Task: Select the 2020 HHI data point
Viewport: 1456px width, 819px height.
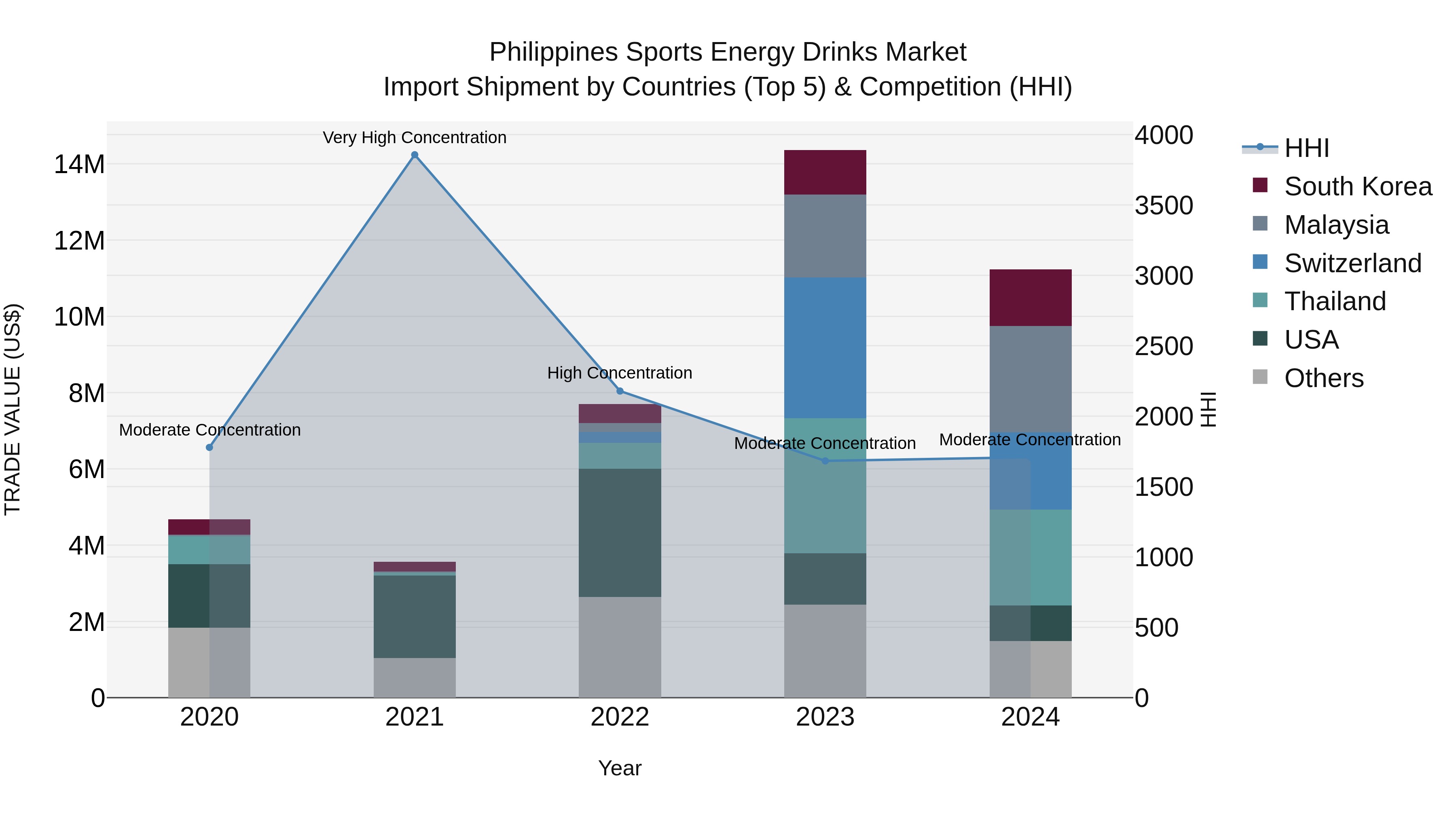Action: (x=209, y=447)
